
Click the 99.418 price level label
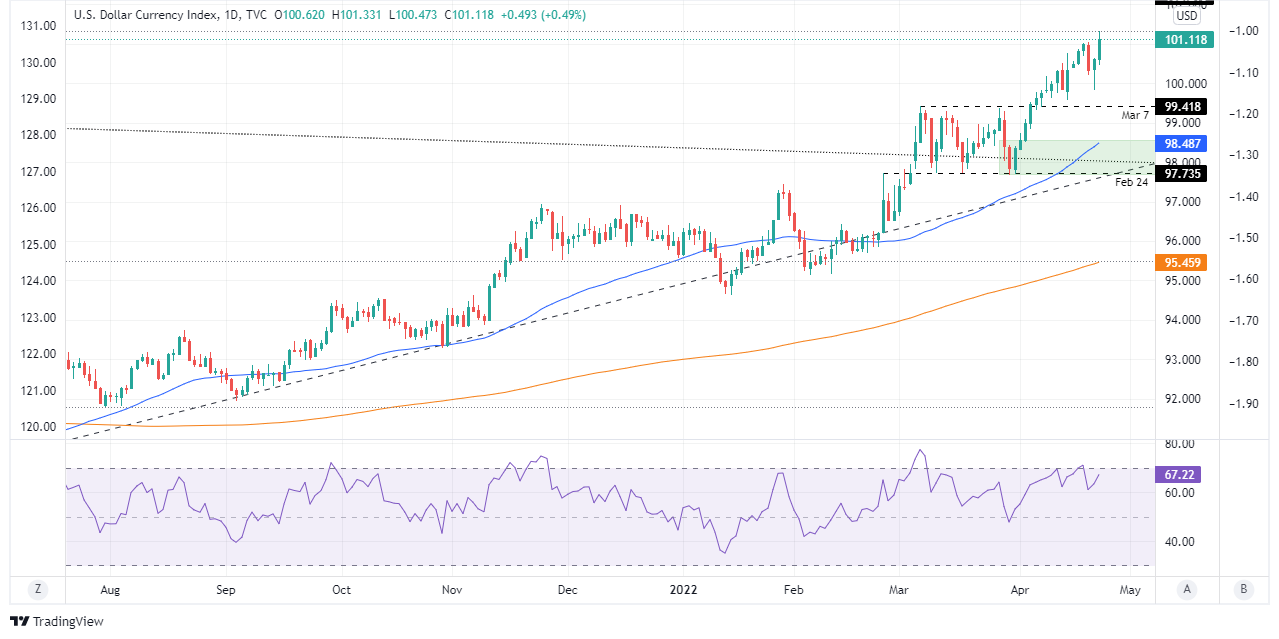1179,106
